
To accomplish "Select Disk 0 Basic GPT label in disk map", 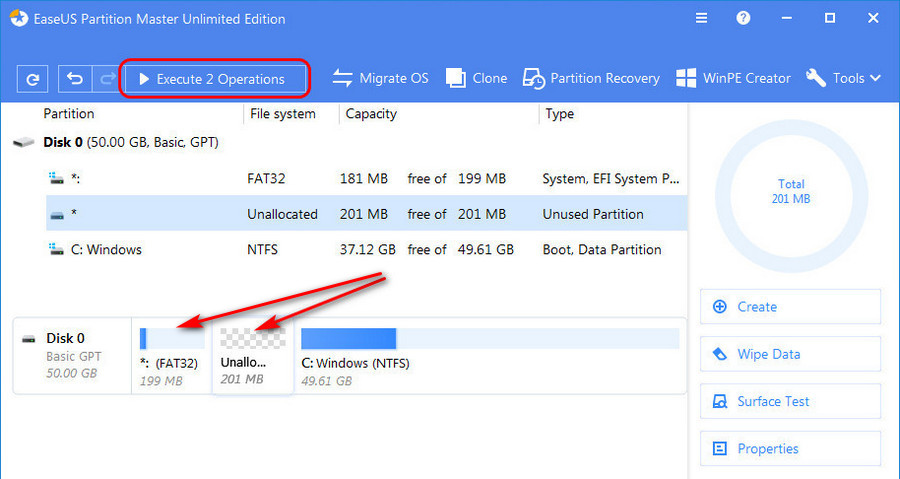I will pyautogui.click(x=73, y=356).
